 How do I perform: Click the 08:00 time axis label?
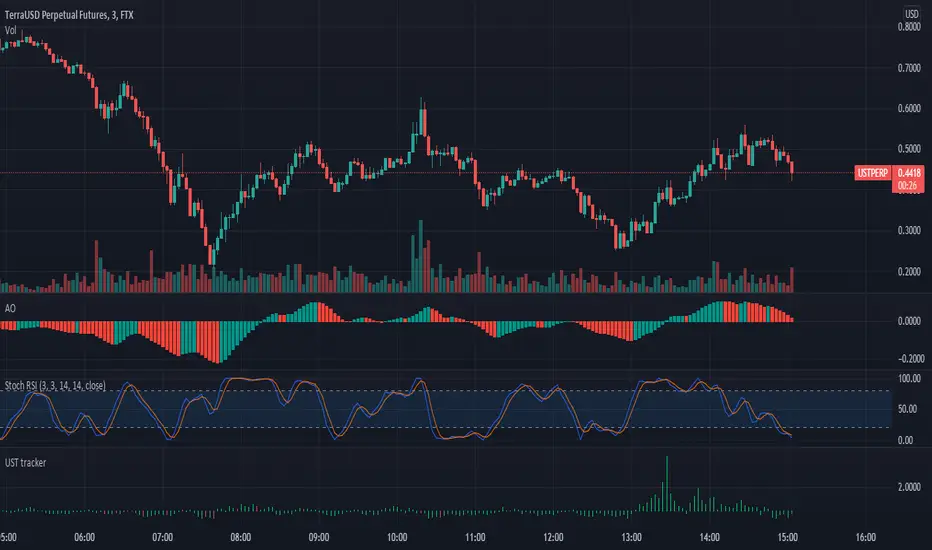(241, 538)
